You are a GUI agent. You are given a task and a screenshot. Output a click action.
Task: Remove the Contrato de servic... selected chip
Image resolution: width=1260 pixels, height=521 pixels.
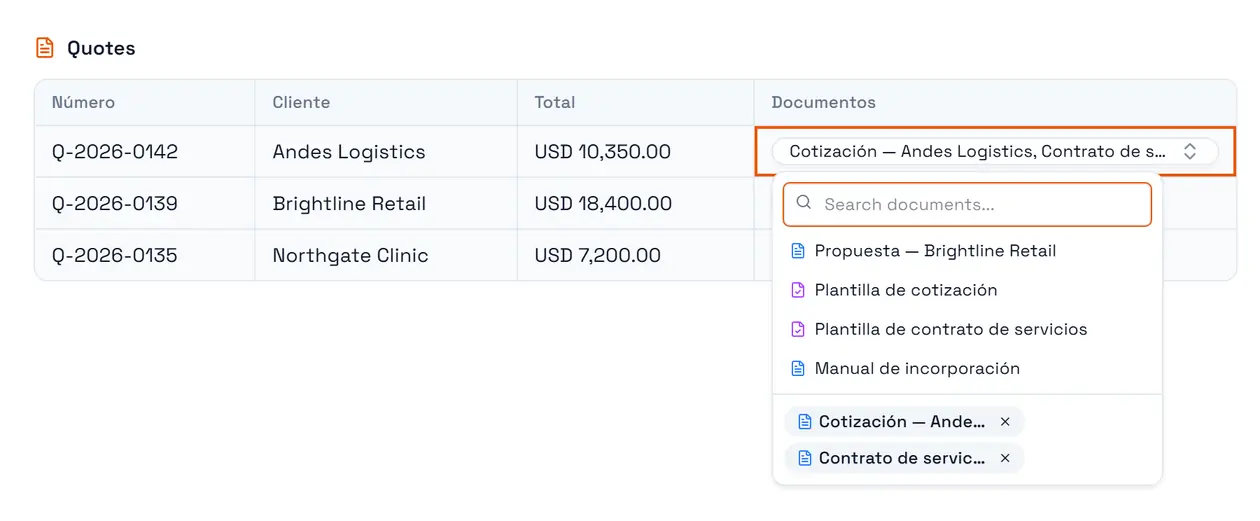click(x=1005, y=458)
